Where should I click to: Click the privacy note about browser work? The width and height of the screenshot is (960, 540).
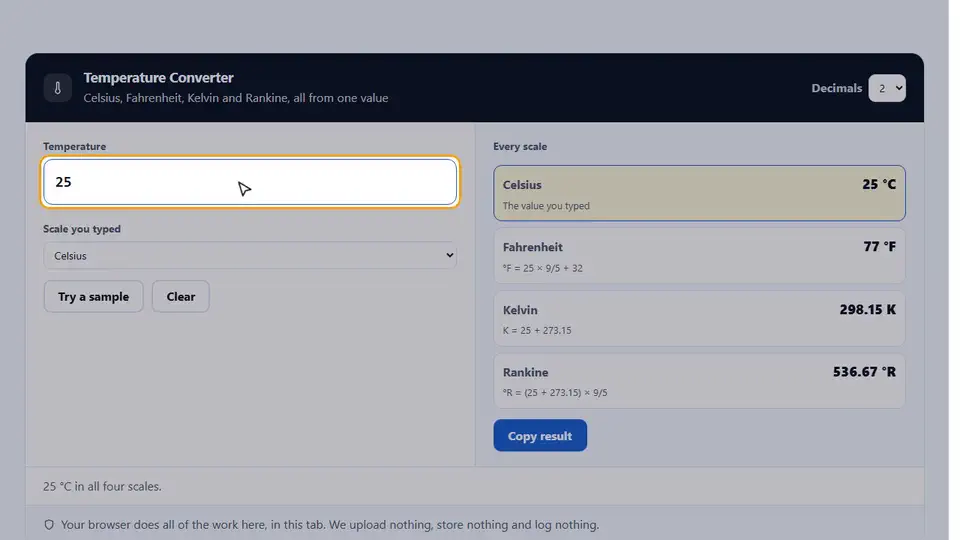pyautogui.click(x=330, y=525)
